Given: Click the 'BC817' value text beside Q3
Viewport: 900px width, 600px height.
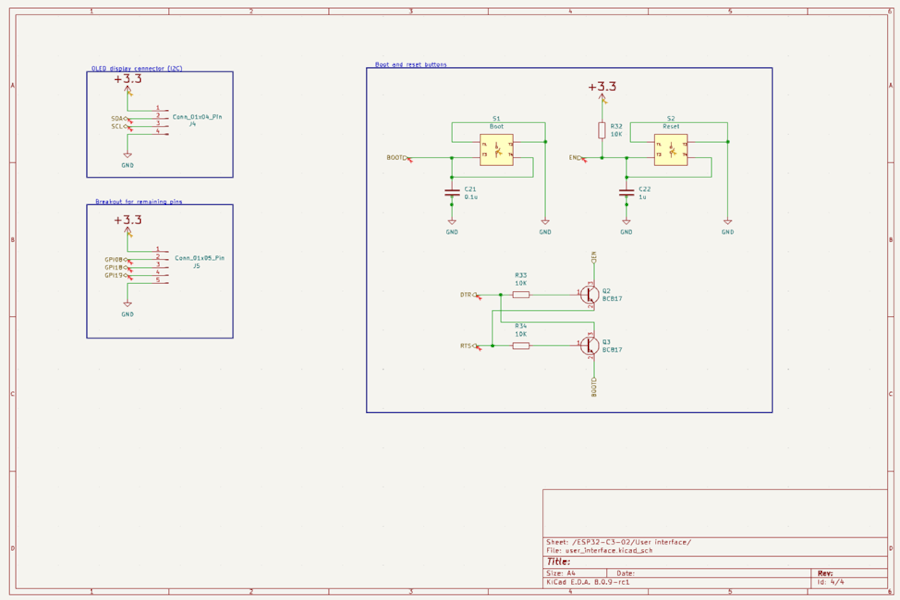Looking at the screenshot, I should click(612, 350).
